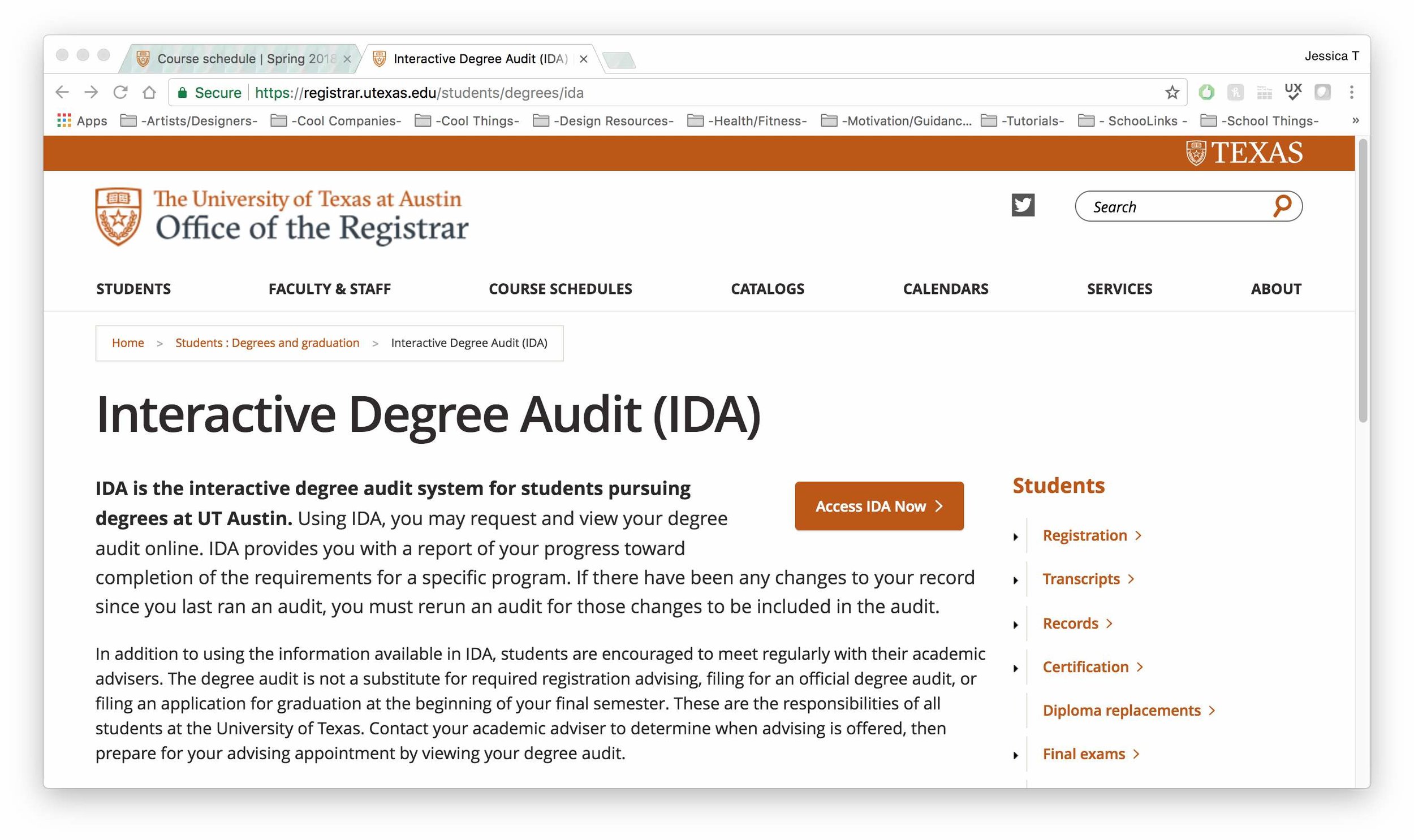Click the grey square extension icon
Viewport: 1414px width, 840px height.
1322,92
